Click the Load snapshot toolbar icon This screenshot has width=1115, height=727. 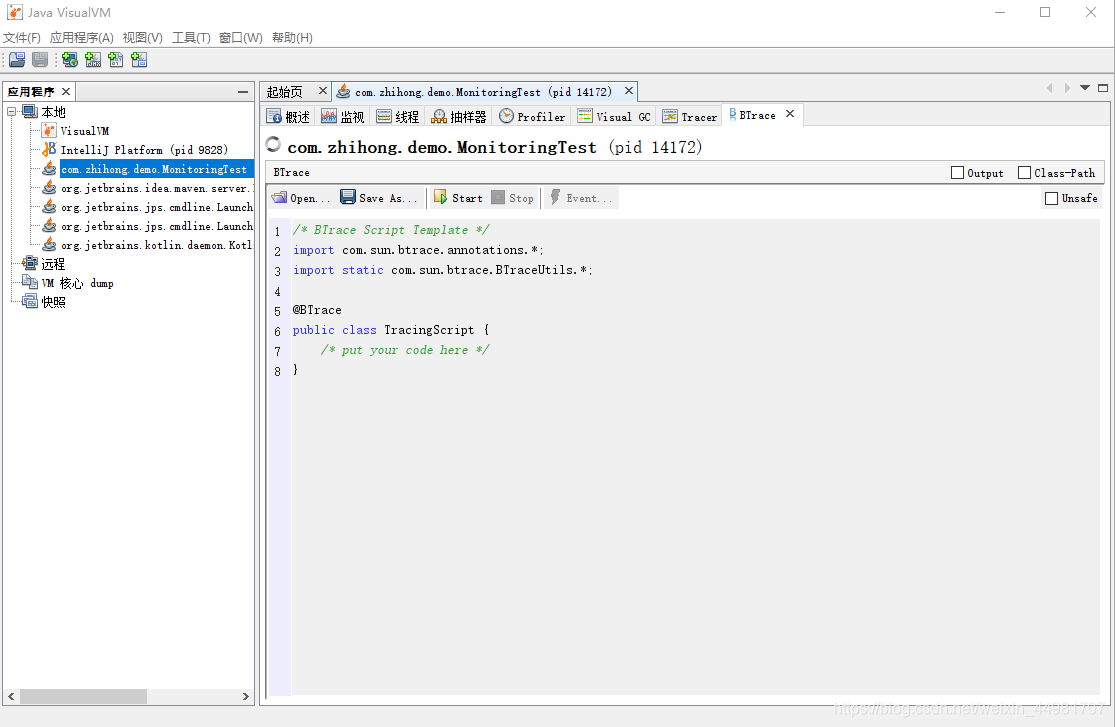(17, 60)
